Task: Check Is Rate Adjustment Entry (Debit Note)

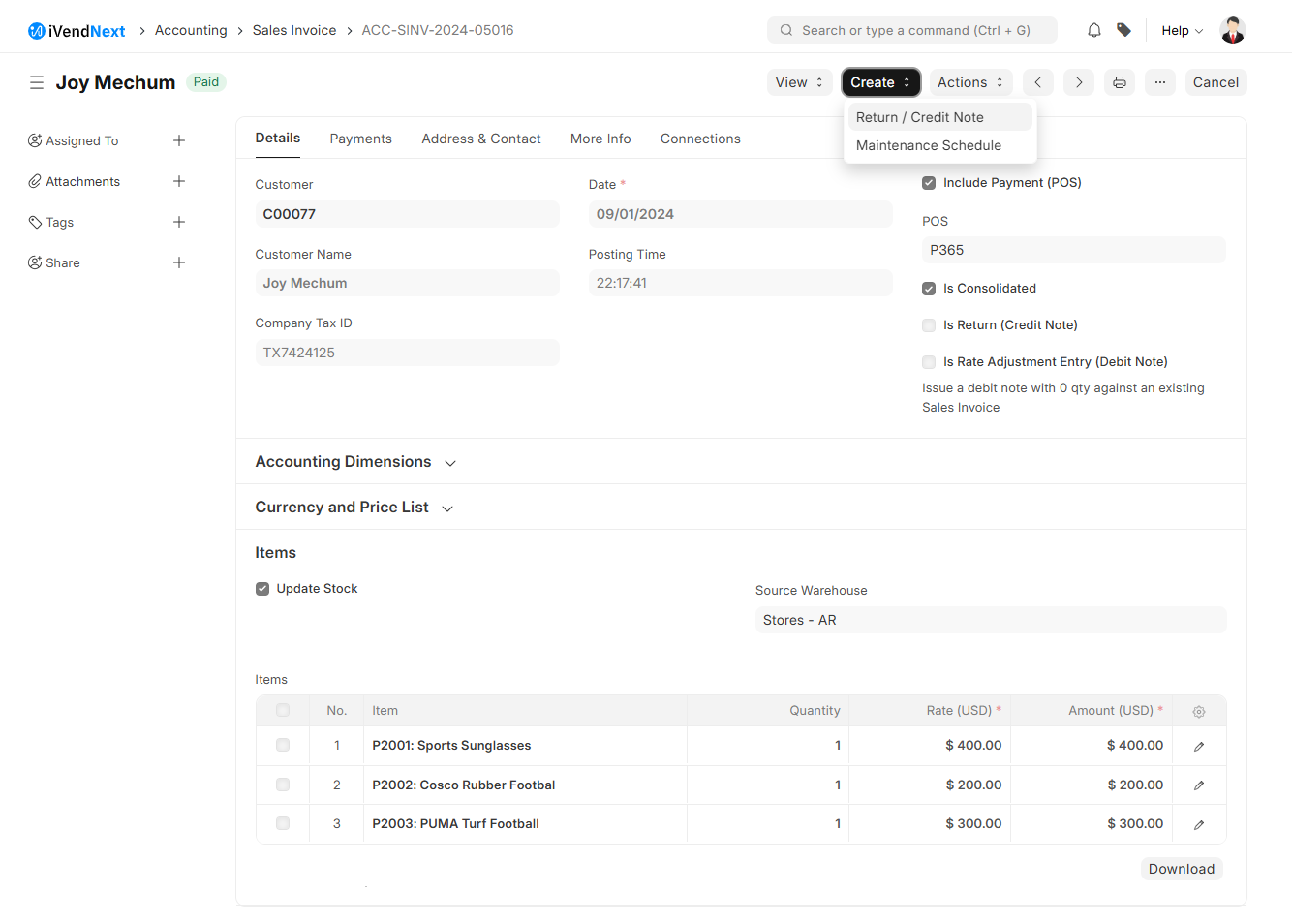Action: click(929, 362)
